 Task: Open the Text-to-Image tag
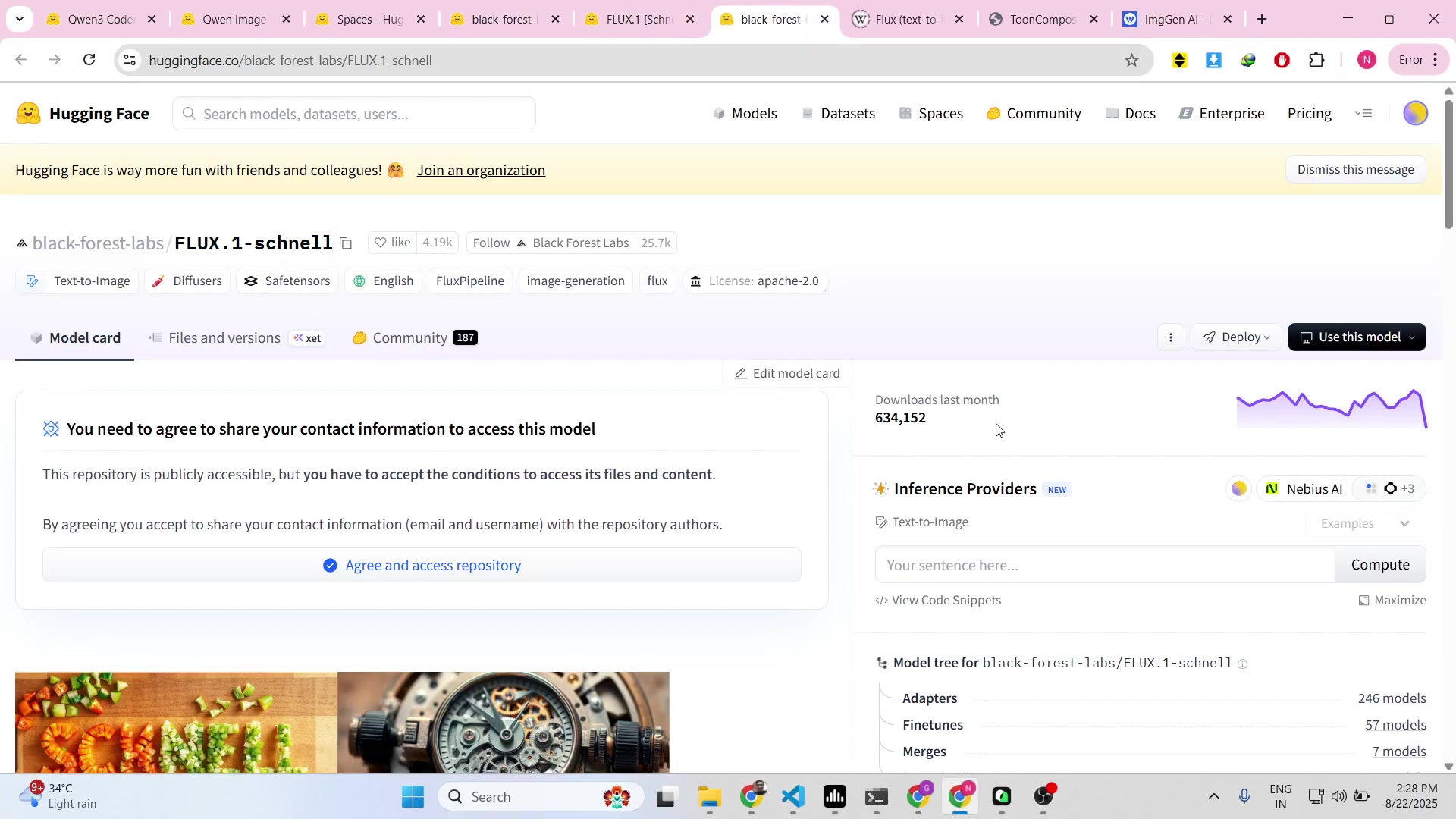pyautogui.click(x=77, y=281)
